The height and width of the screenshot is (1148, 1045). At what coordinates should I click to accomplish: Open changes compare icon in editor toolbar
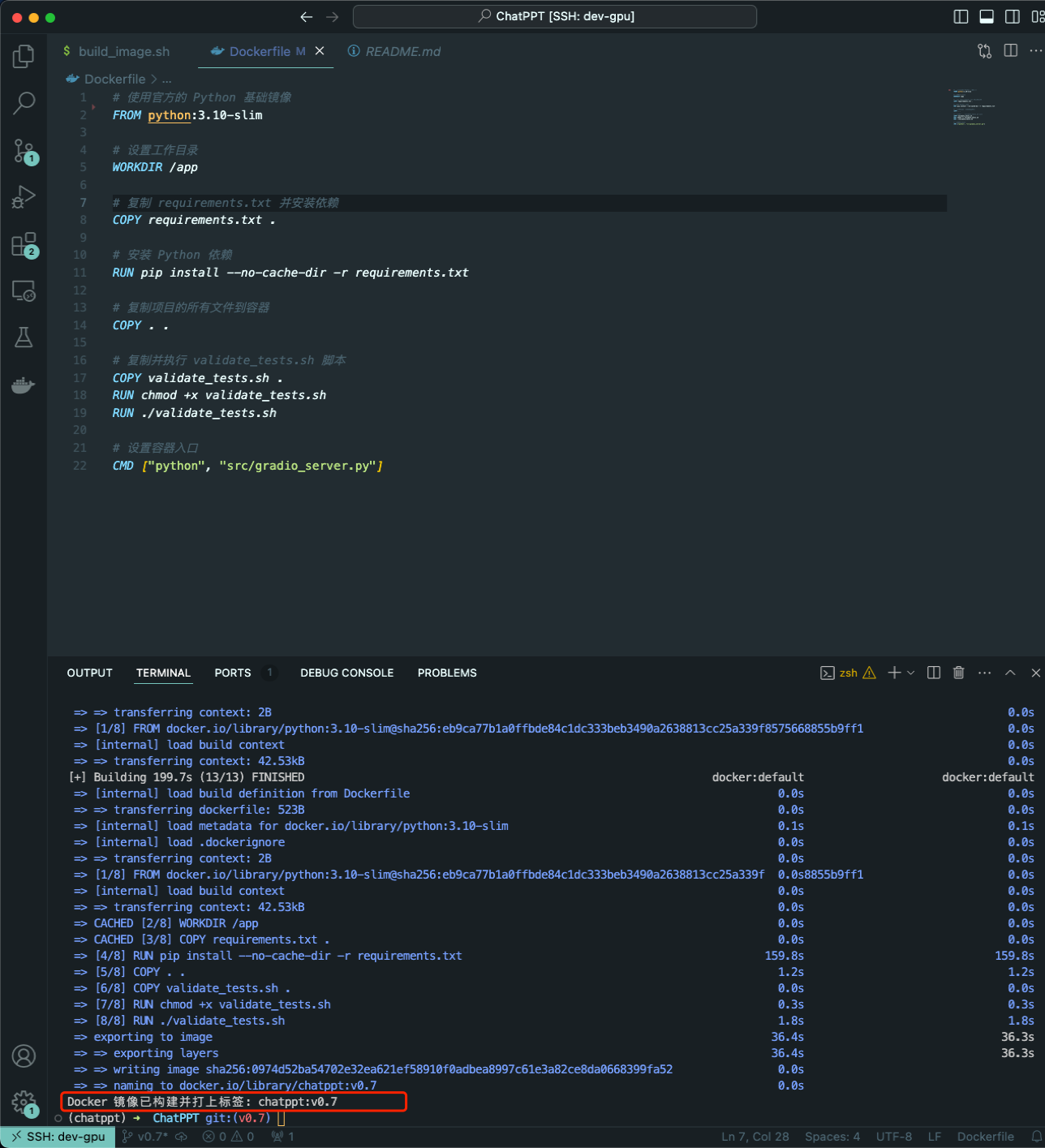click(984, 51)
